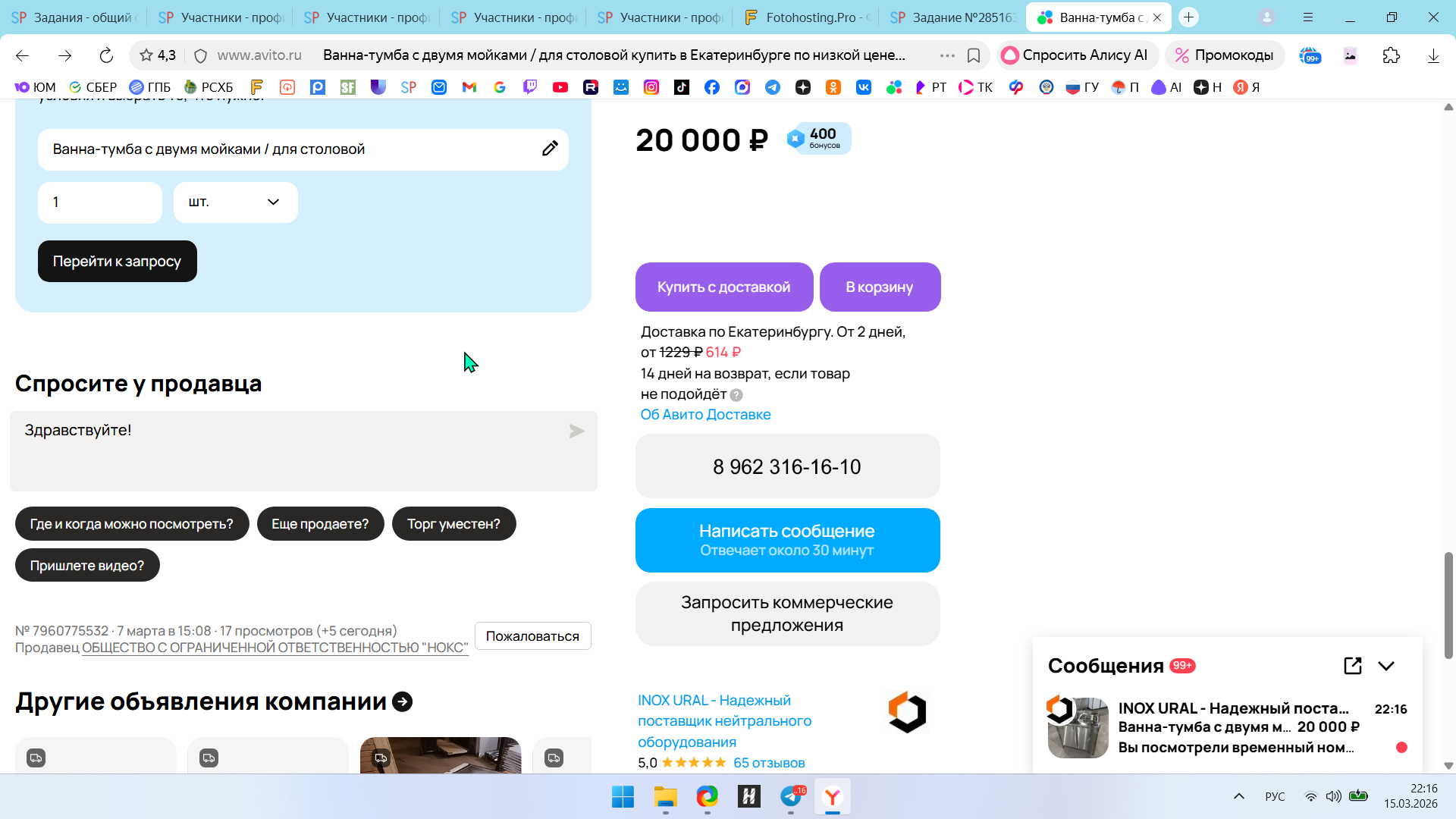This screenshot has height=819, width=1456.
Task: Open browser extensions puzzle icon
Action: pyautogui.click(x=1391, y=55)
